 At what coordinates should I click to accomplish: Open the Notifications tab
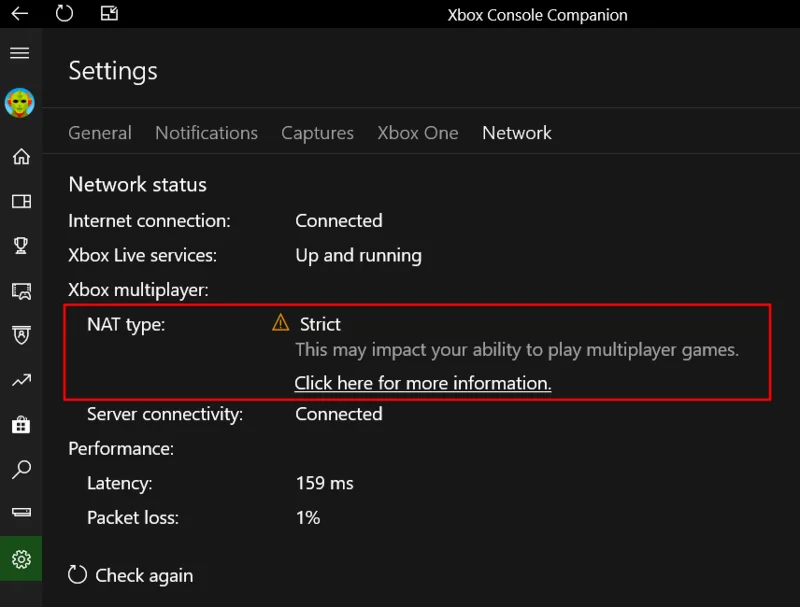pyautogui.click(x=206, y=132)
